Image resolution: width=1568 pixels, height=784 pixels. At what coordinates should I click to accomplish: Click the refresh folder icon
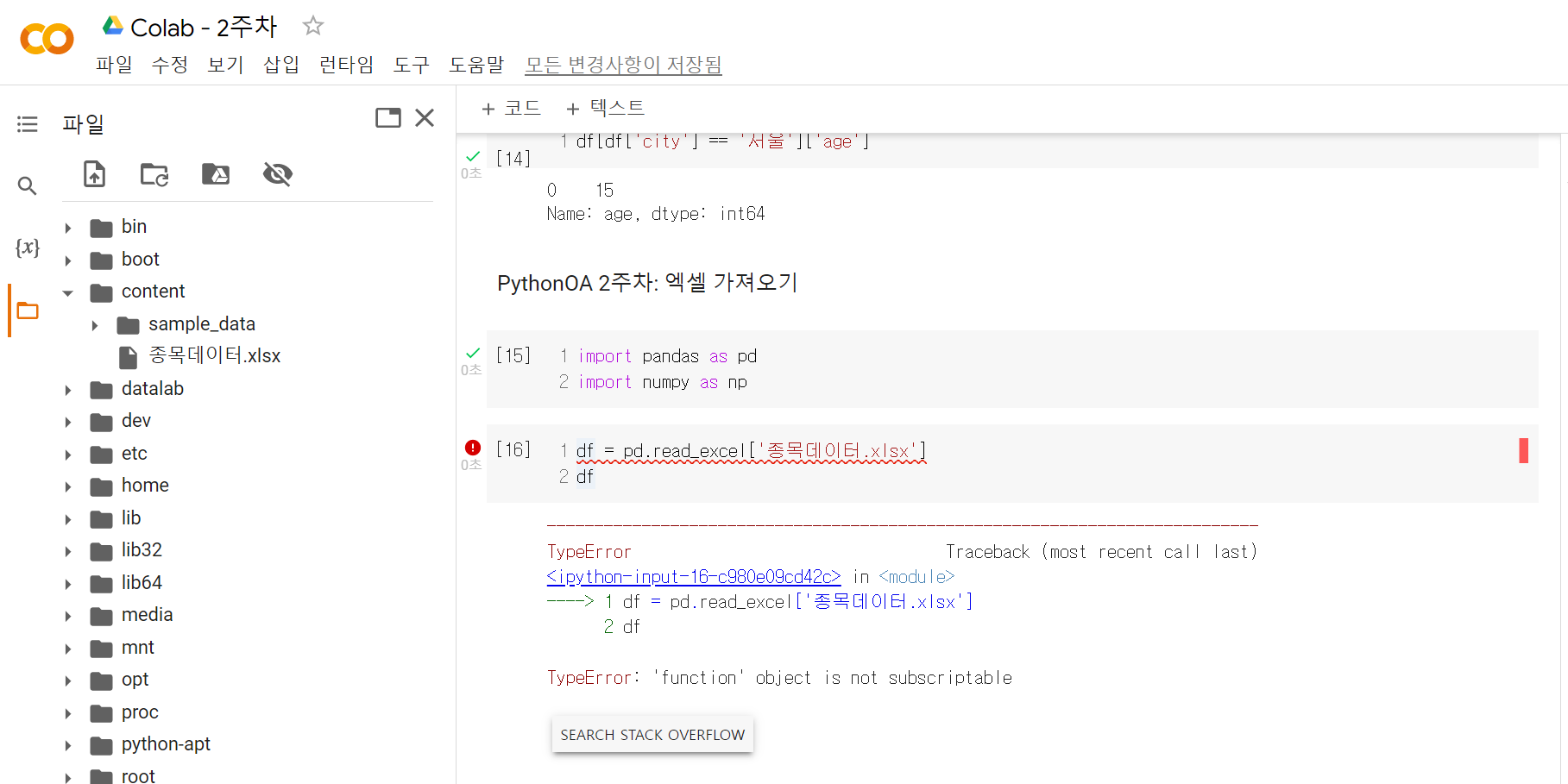[154, 174]
